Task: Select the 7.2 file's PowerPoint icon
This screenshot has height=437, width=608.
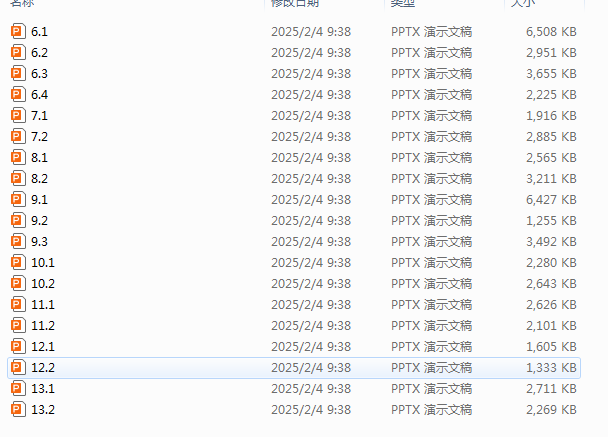Action: coord(18,136)
